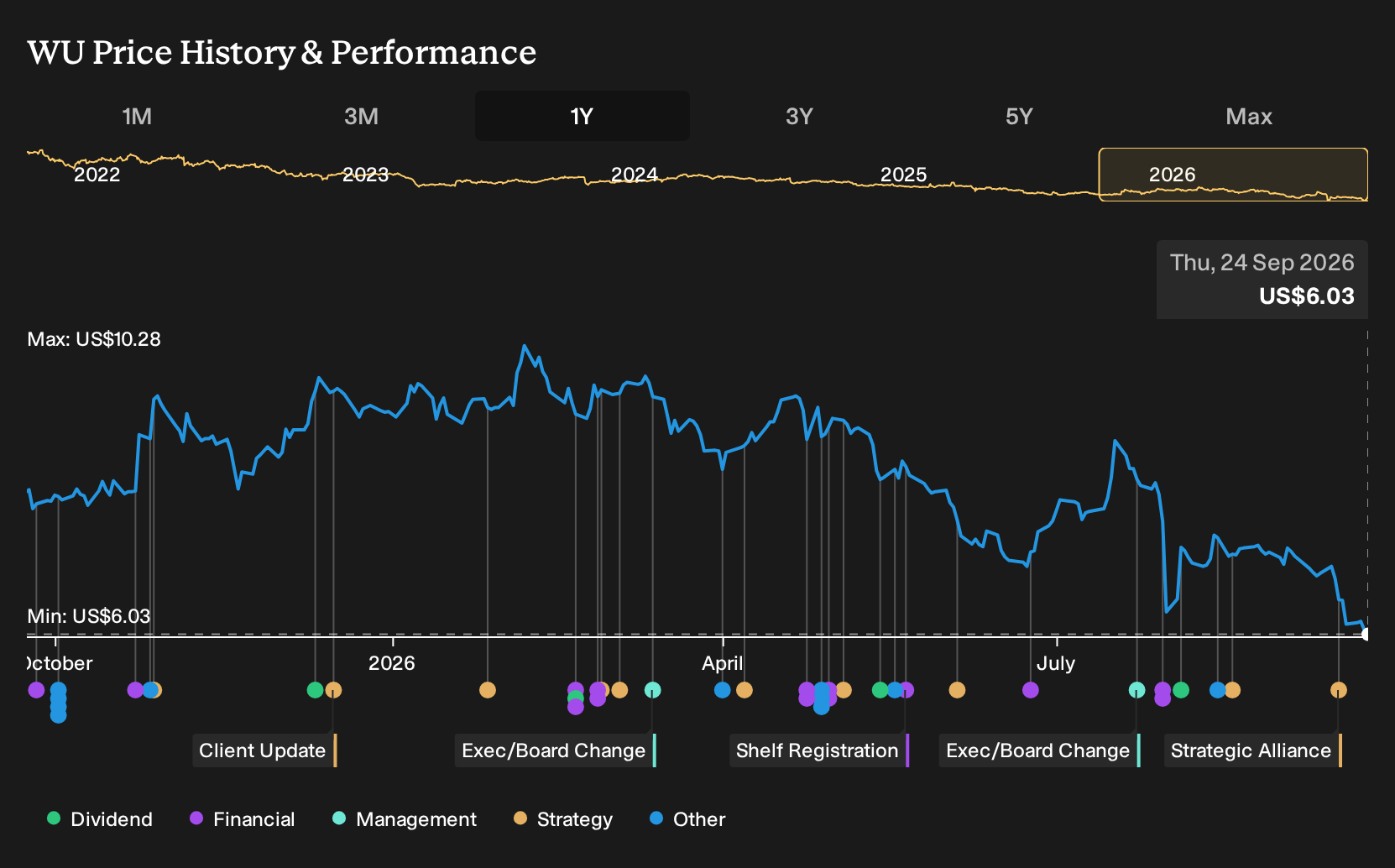
Task: Select the lone orange Strategy dot between Shelf Registration and July
Action: (957, 690)
